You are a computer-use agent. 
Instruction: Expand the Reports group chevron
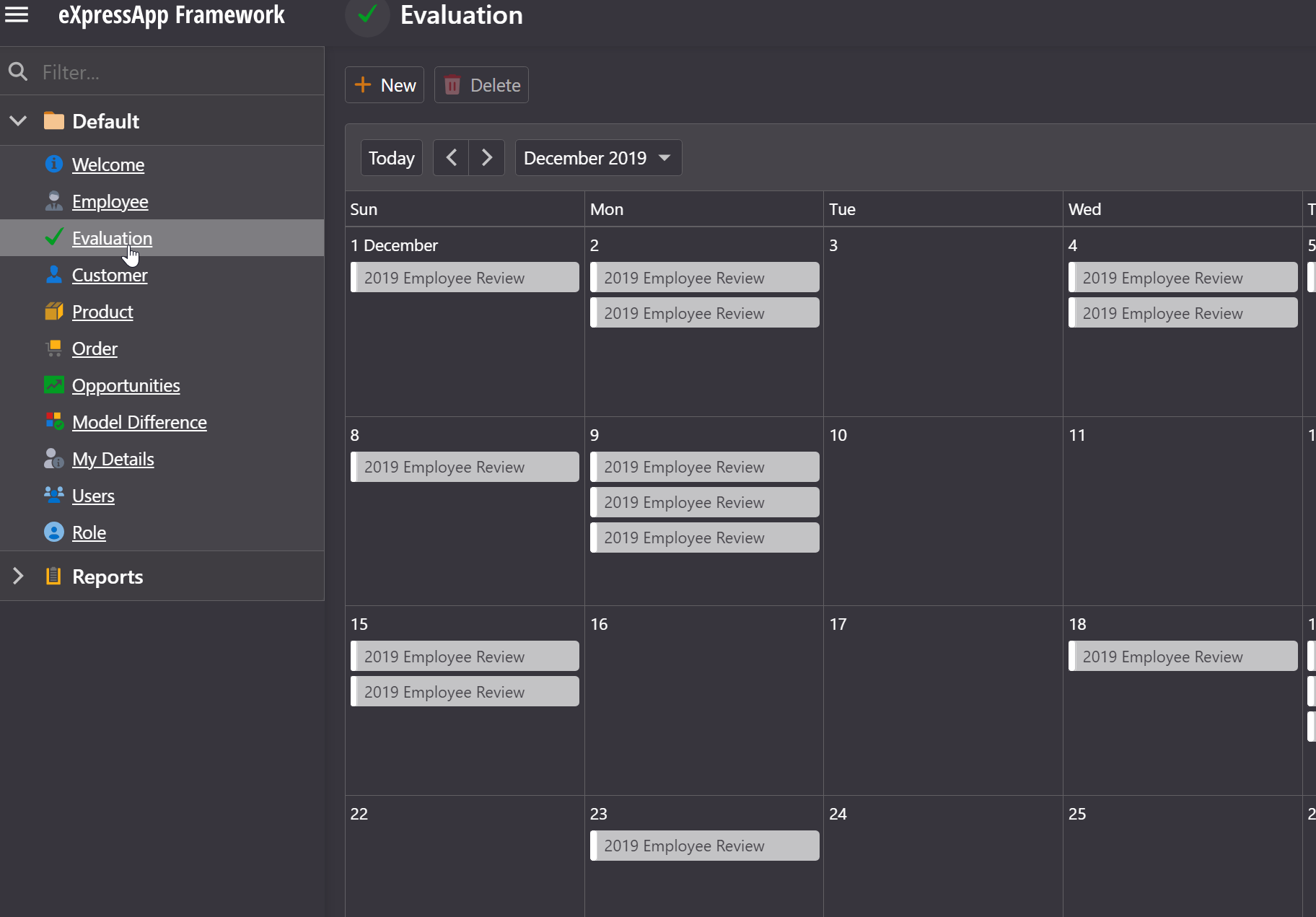pos(18,576)
